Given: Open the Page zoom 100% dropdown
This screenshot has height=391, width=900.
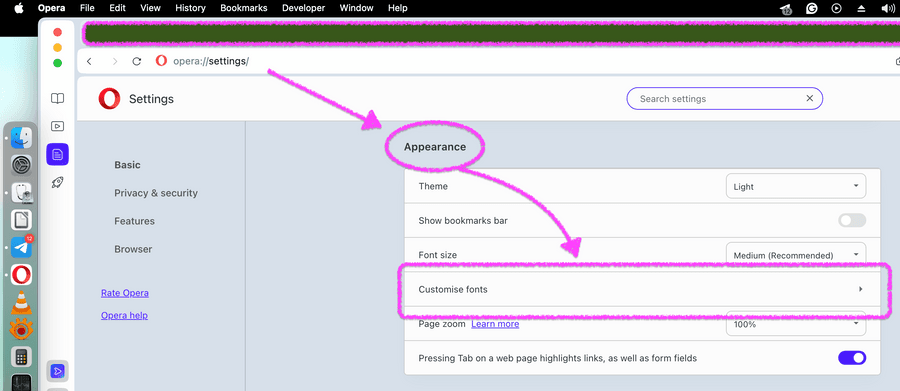Looking at the screenshot, I should coord(796,324).
